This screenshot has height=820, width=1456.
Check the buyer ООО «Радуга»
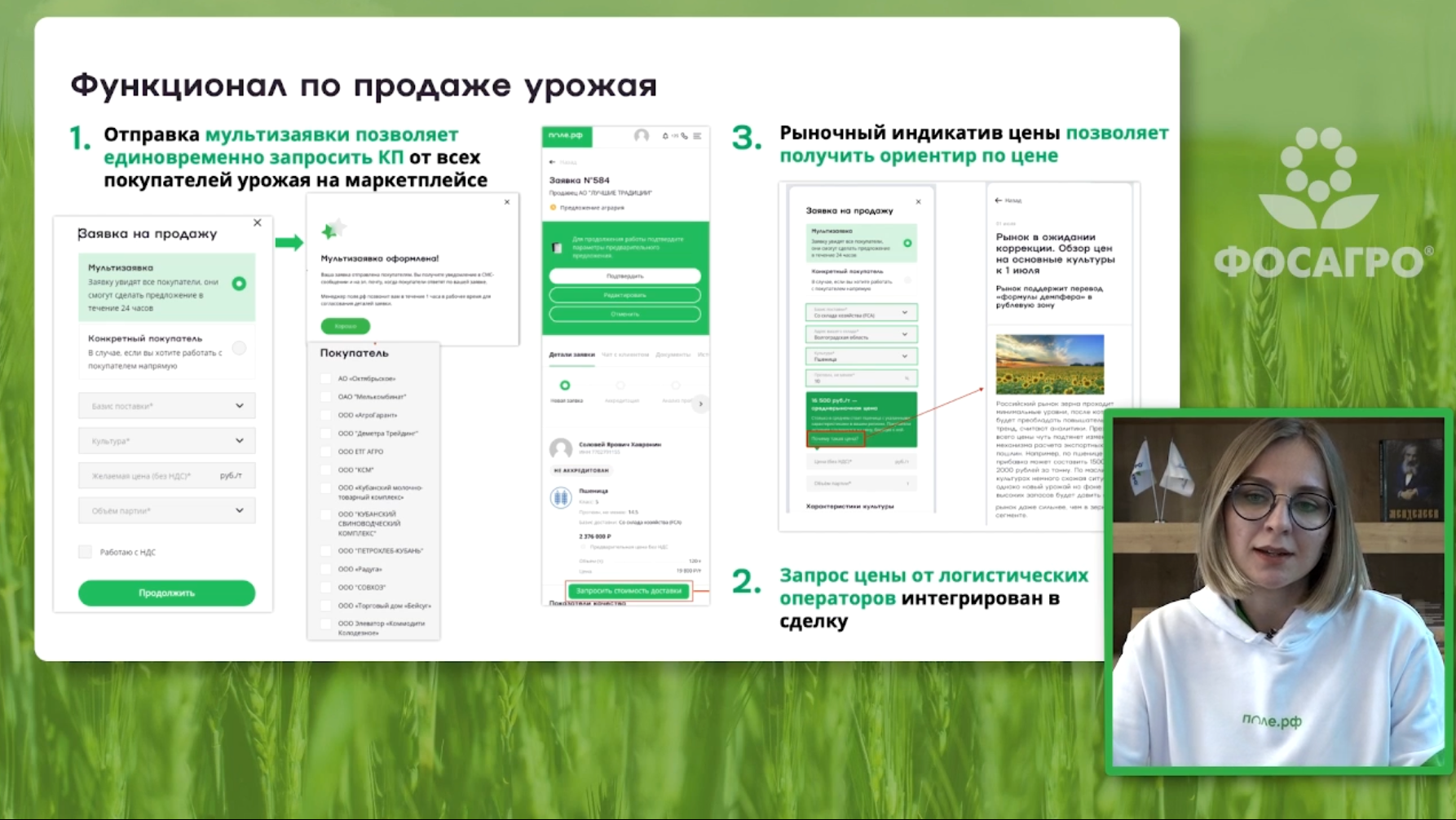326,569
